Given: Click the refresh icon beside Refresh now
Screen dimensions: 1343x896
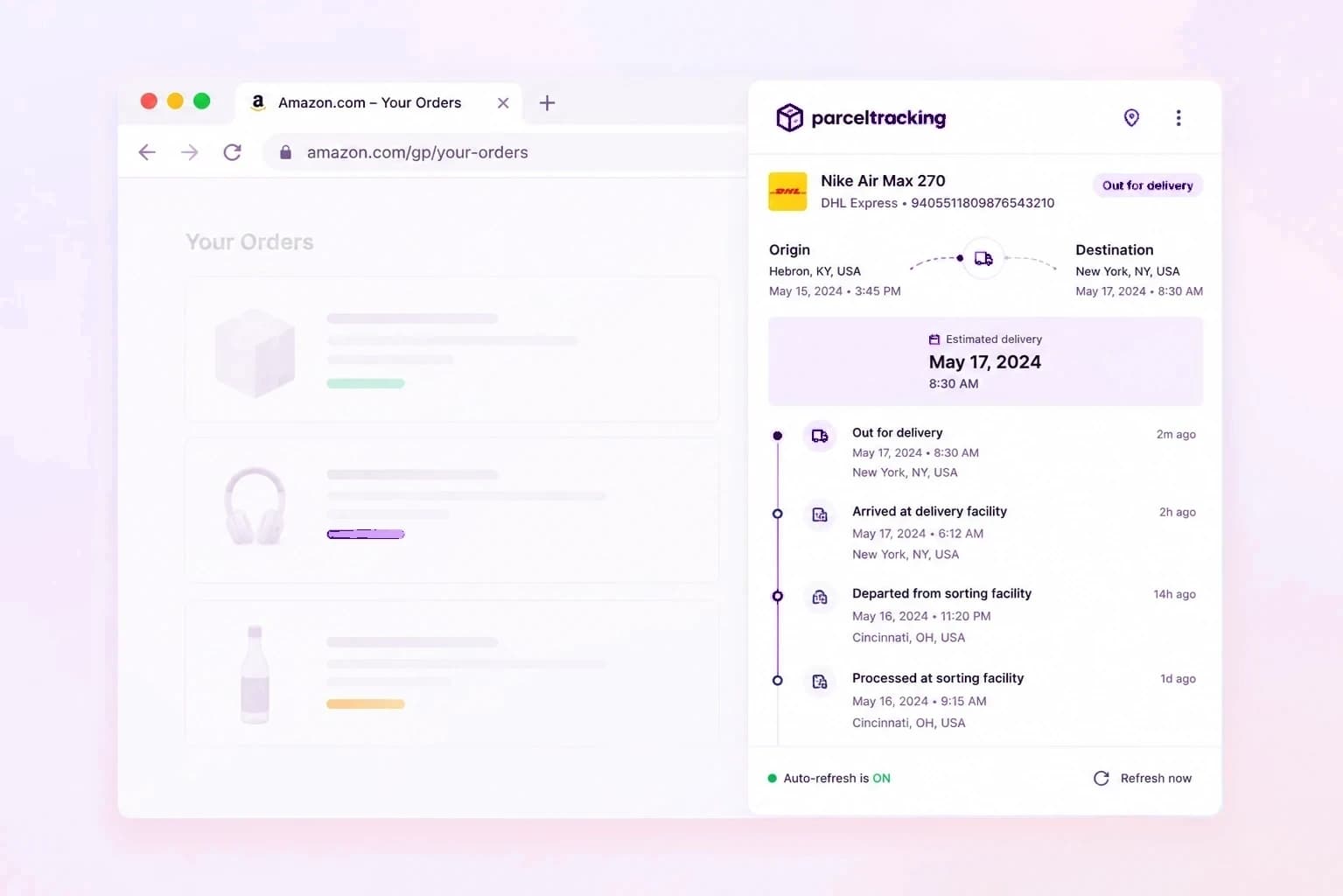Looking at the screenshot, I should click(1102, 778).
